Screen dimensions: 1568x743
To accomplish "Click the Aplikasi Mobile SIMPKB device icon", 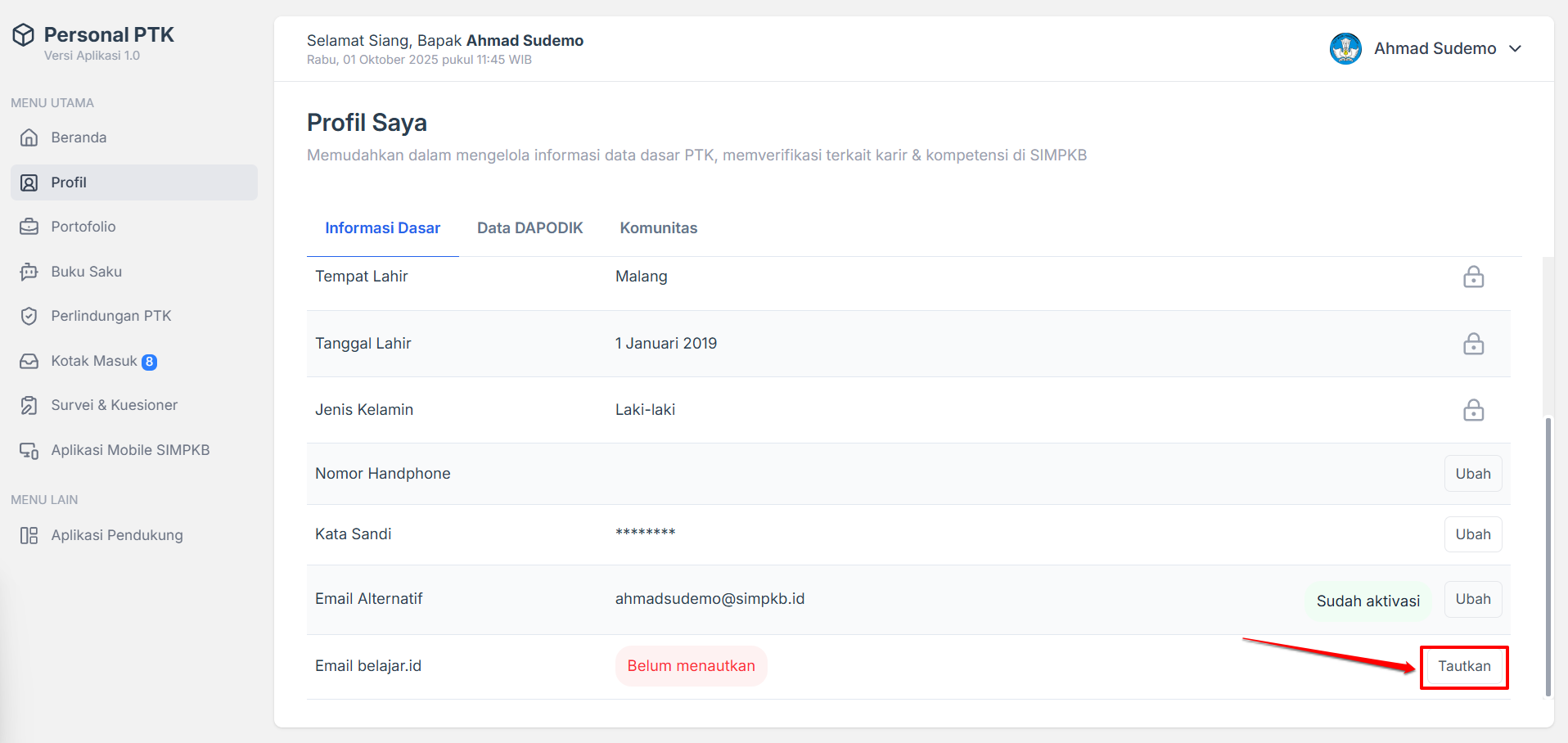I will (29, 450).
